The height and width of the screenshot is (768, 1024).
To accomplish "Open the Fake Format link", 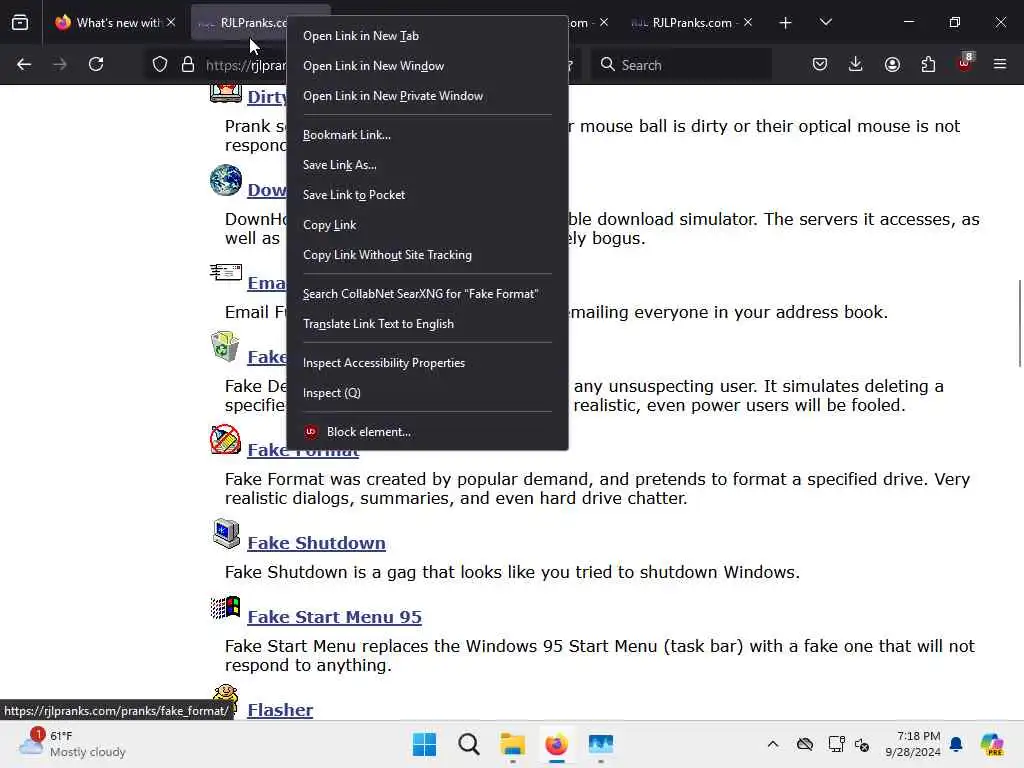I will 303,453.
